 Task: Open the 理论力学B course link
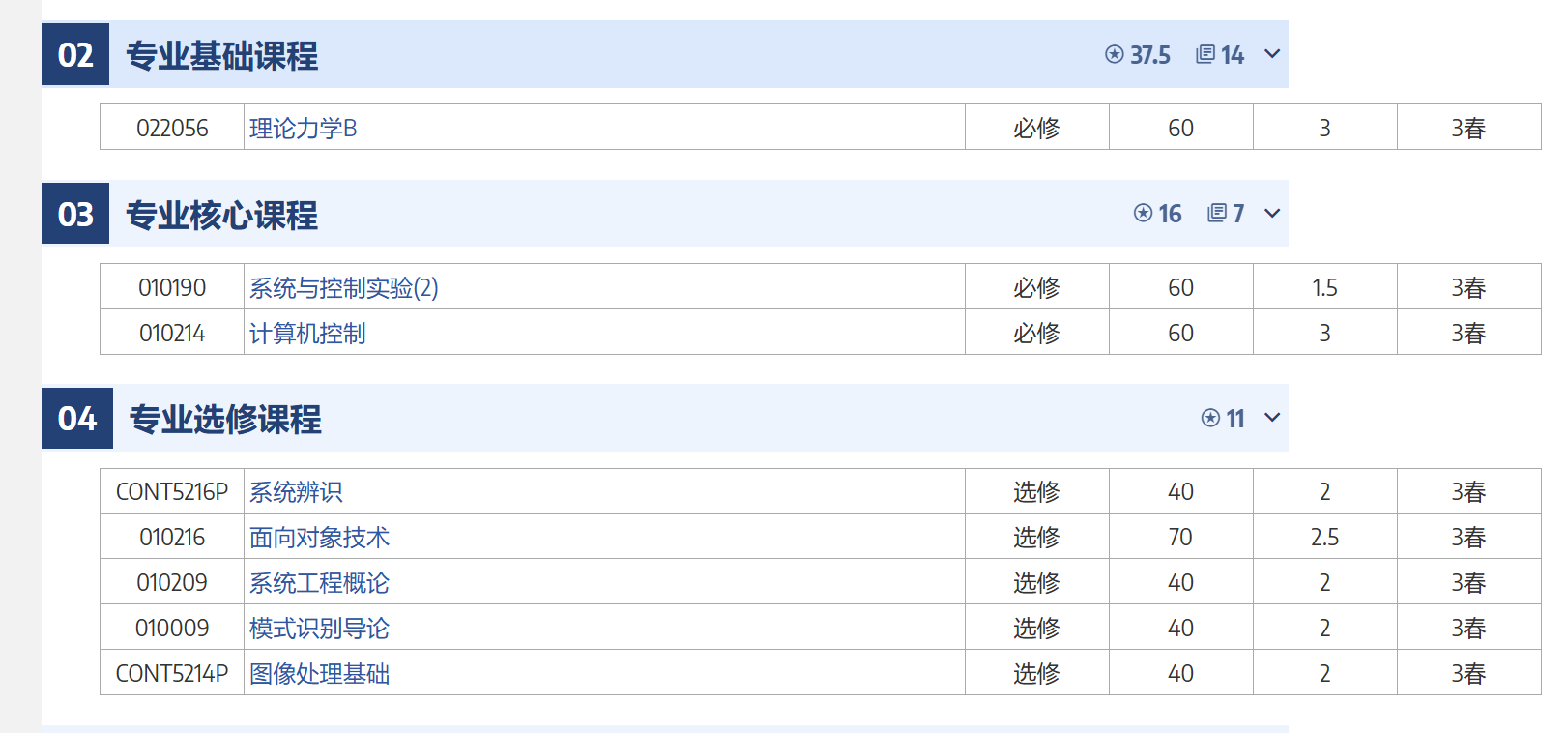click(304, 129)
